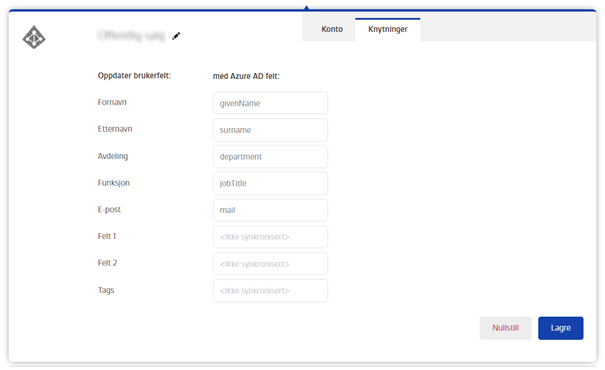Click the Lagre button
605x370 pixels.
point(561,328)
